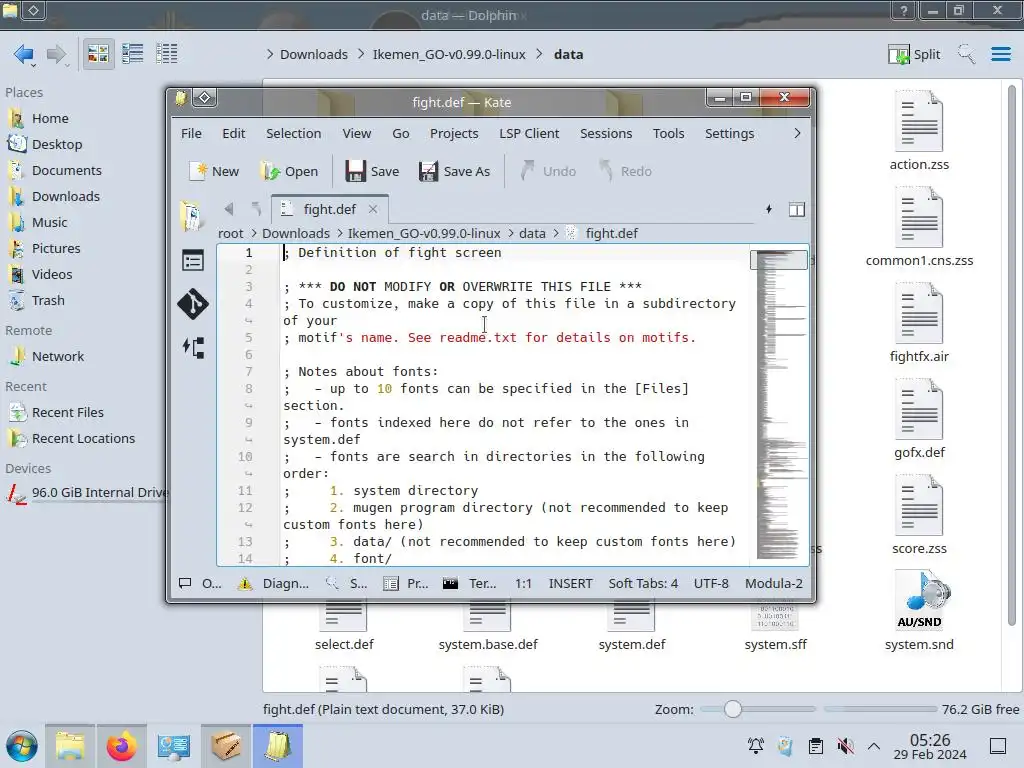Open Kate's Edit menu
The image size is (1024, 768).
(x=233, y=133)
